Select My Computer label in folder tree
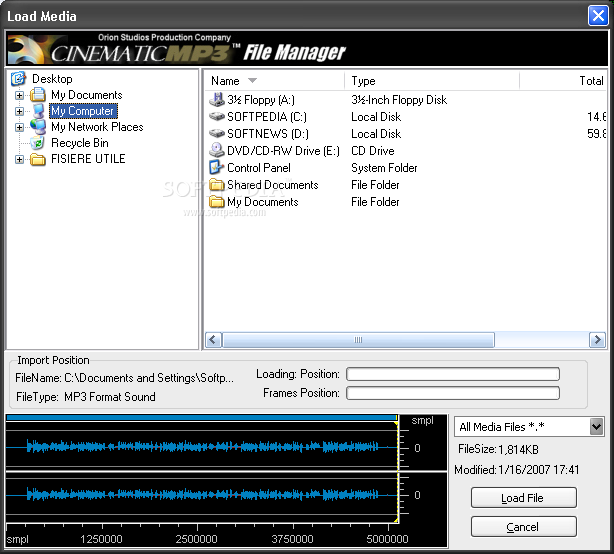Screen dimensions: 614x554 (x=83, y=111)
